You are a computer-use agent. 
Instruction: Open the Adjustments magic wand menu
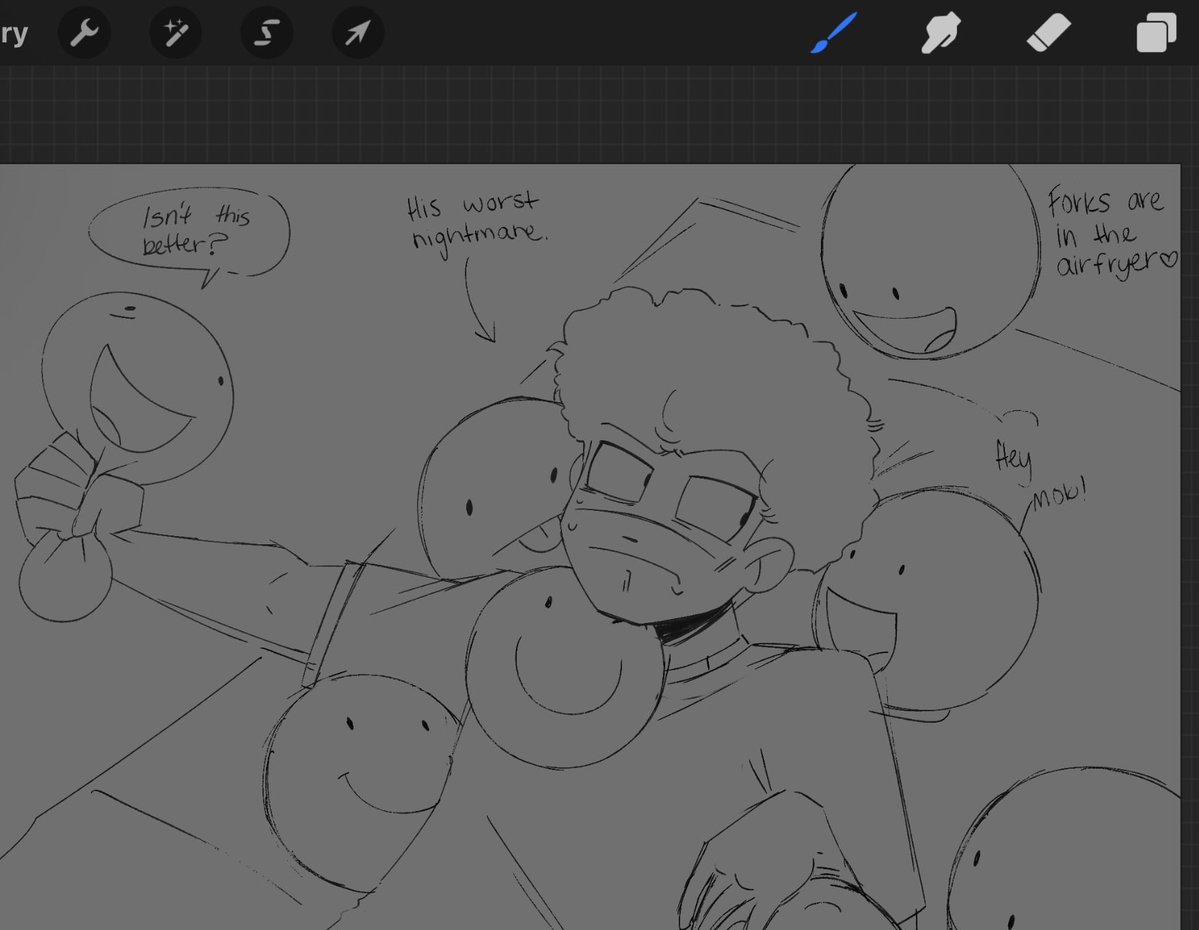175,33
